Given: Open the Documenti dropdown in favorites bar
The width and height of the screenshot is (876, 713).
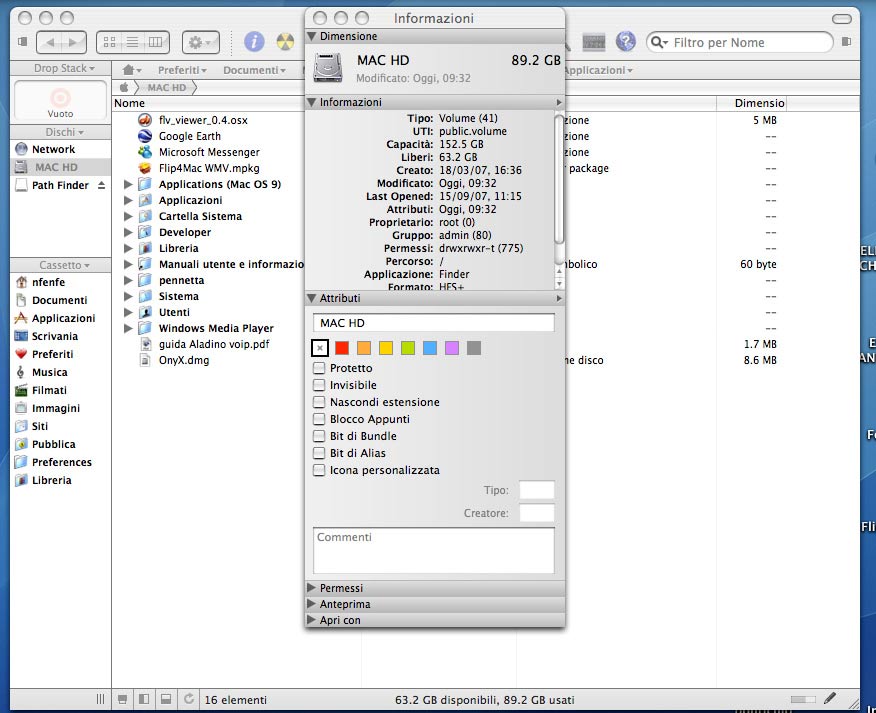Looking at the screenshot, I should (254, 70).
